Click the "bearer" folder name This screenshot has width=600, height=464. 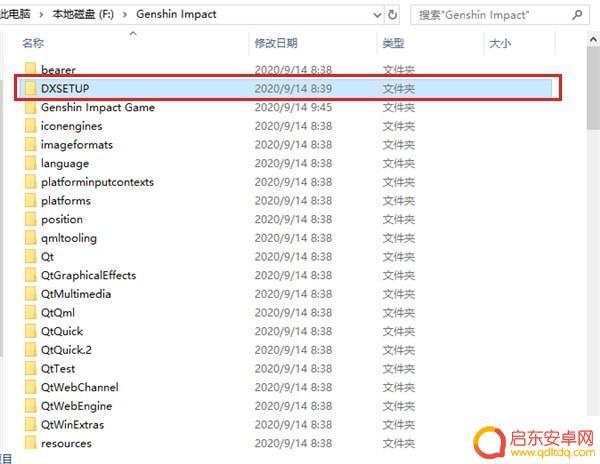[58, 70]
